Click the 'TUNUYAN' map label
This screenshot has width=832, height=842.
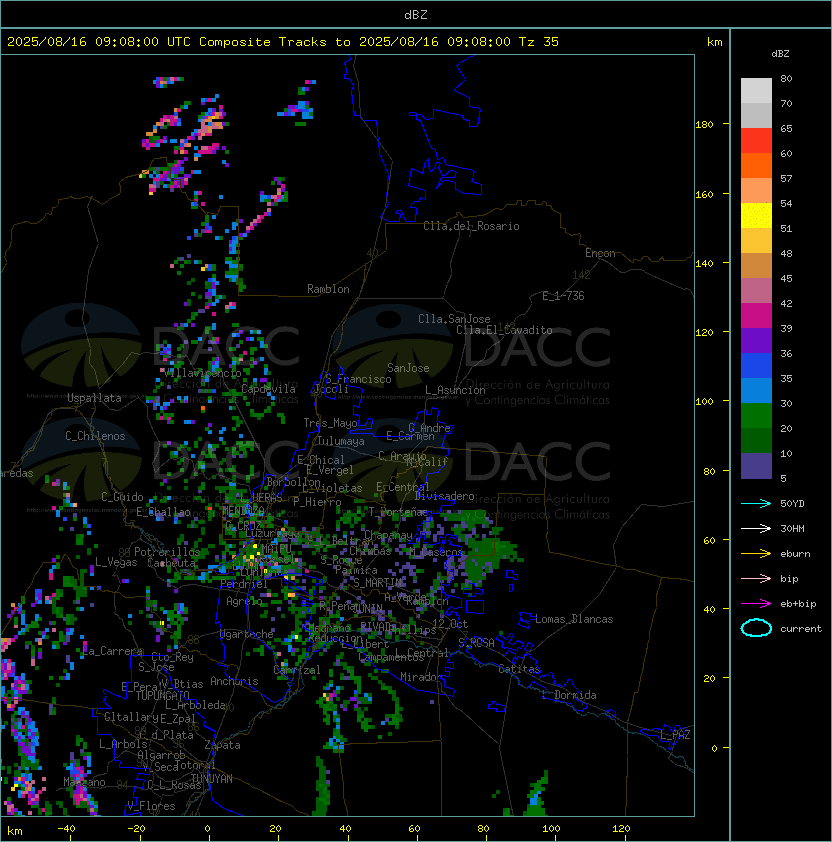212,779
